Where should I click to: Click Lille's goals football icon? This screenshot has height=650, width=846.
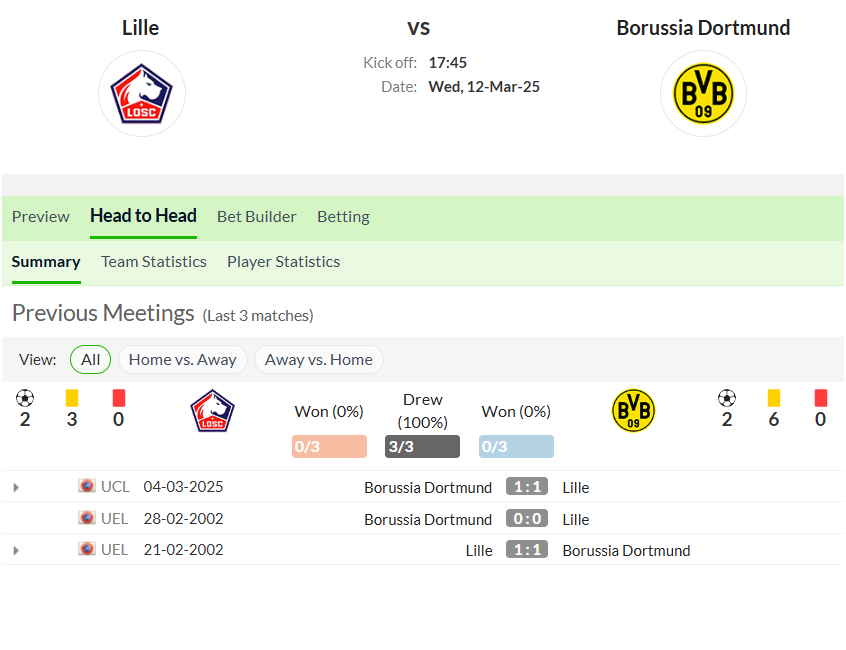[25, 398]
